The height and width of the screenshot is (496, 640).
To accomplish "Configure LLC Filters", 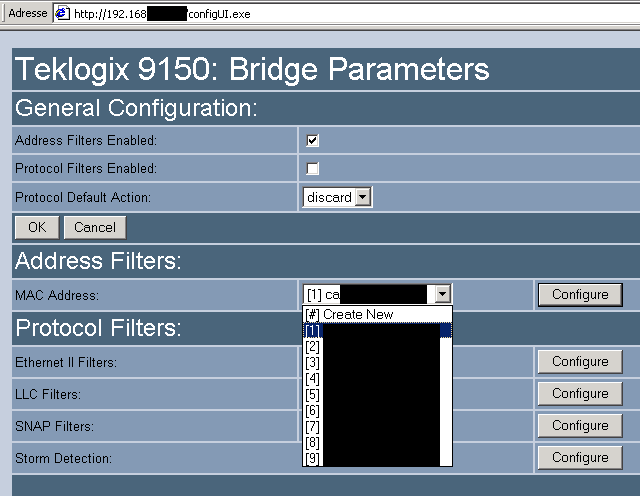I will click(580, 393).
